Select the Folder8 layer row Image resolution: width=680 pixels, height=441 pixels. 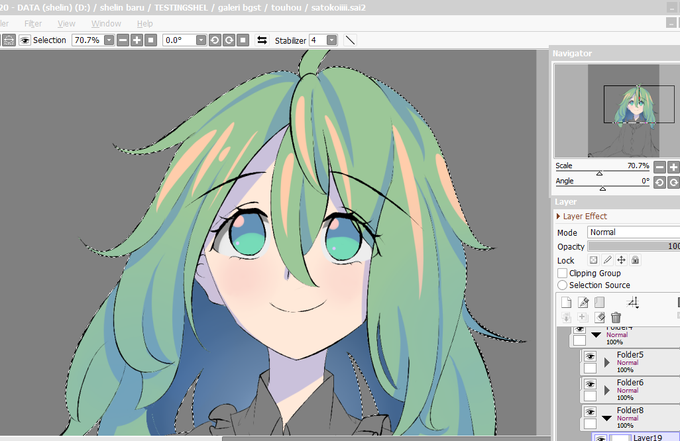point(630,418)
